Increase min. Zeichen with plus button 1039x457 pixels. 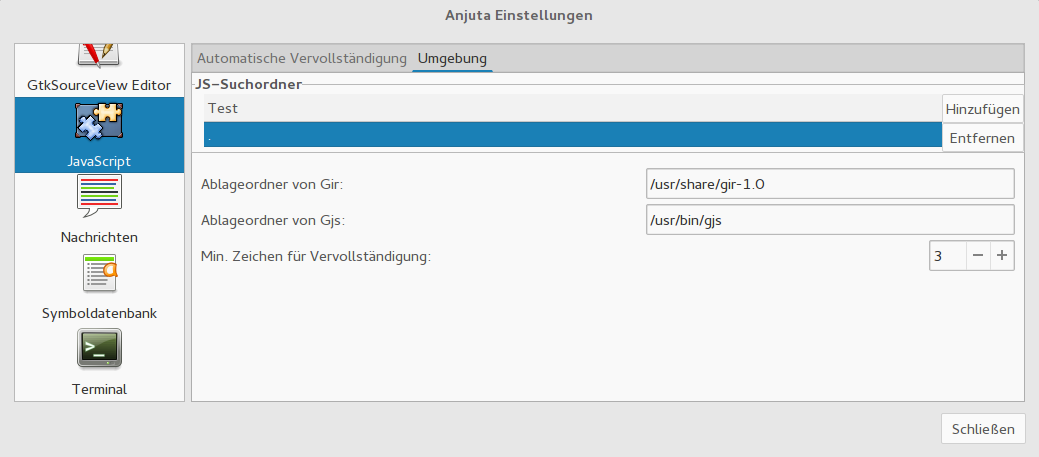coord(1003,256)
